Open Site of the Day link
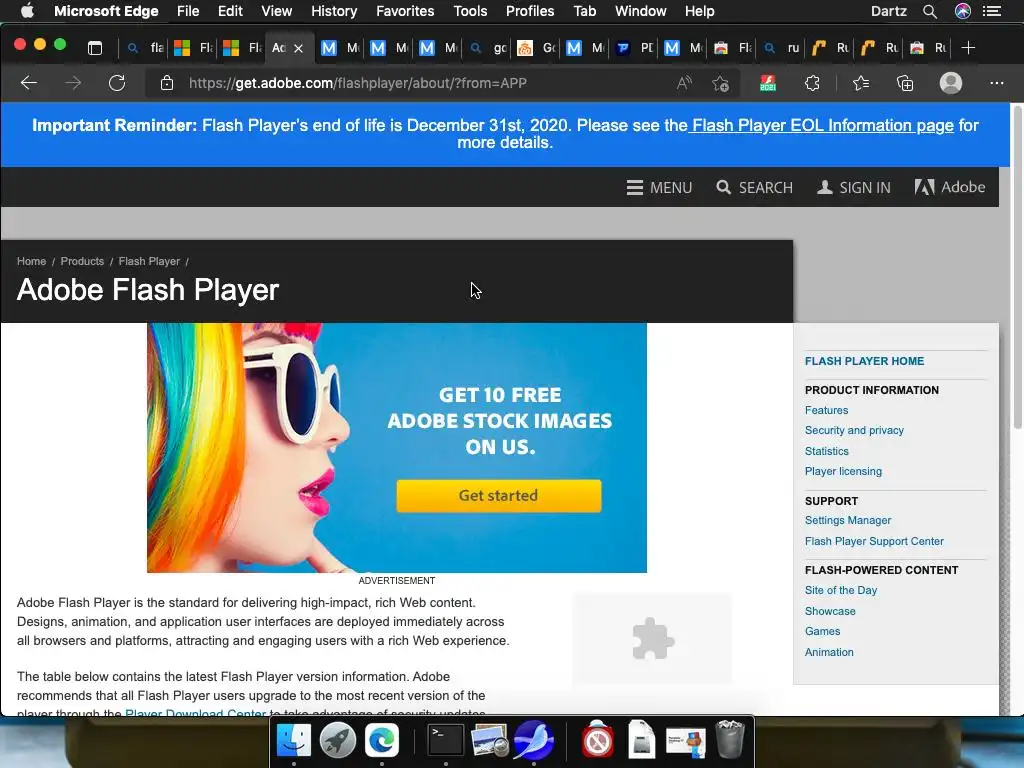 coord(840,590)
